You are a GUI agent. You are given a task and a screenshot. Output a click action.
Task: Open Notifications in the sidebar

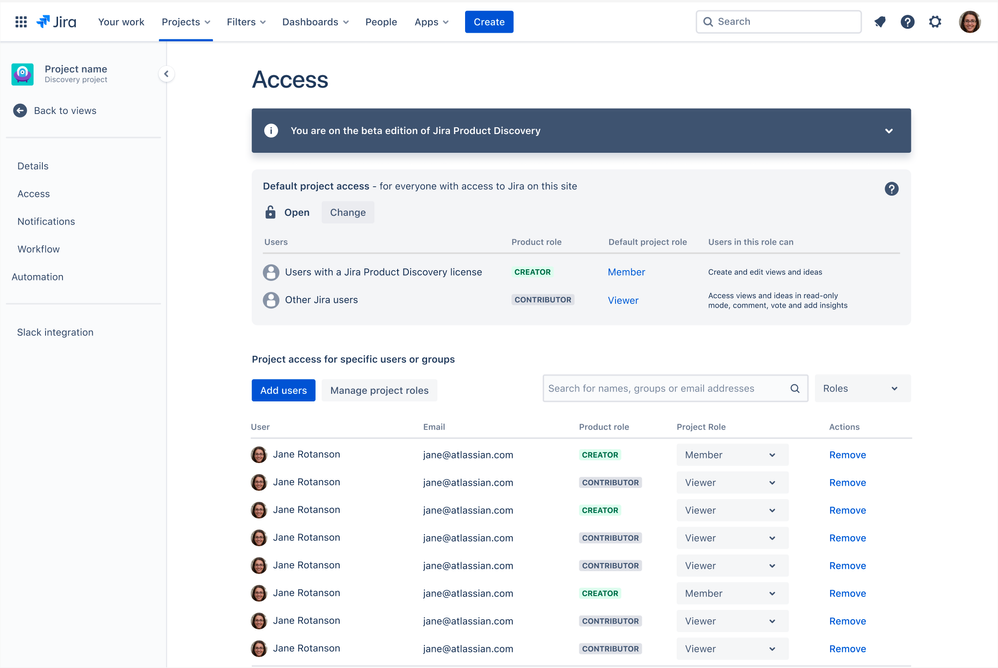(x=46, y=221)
